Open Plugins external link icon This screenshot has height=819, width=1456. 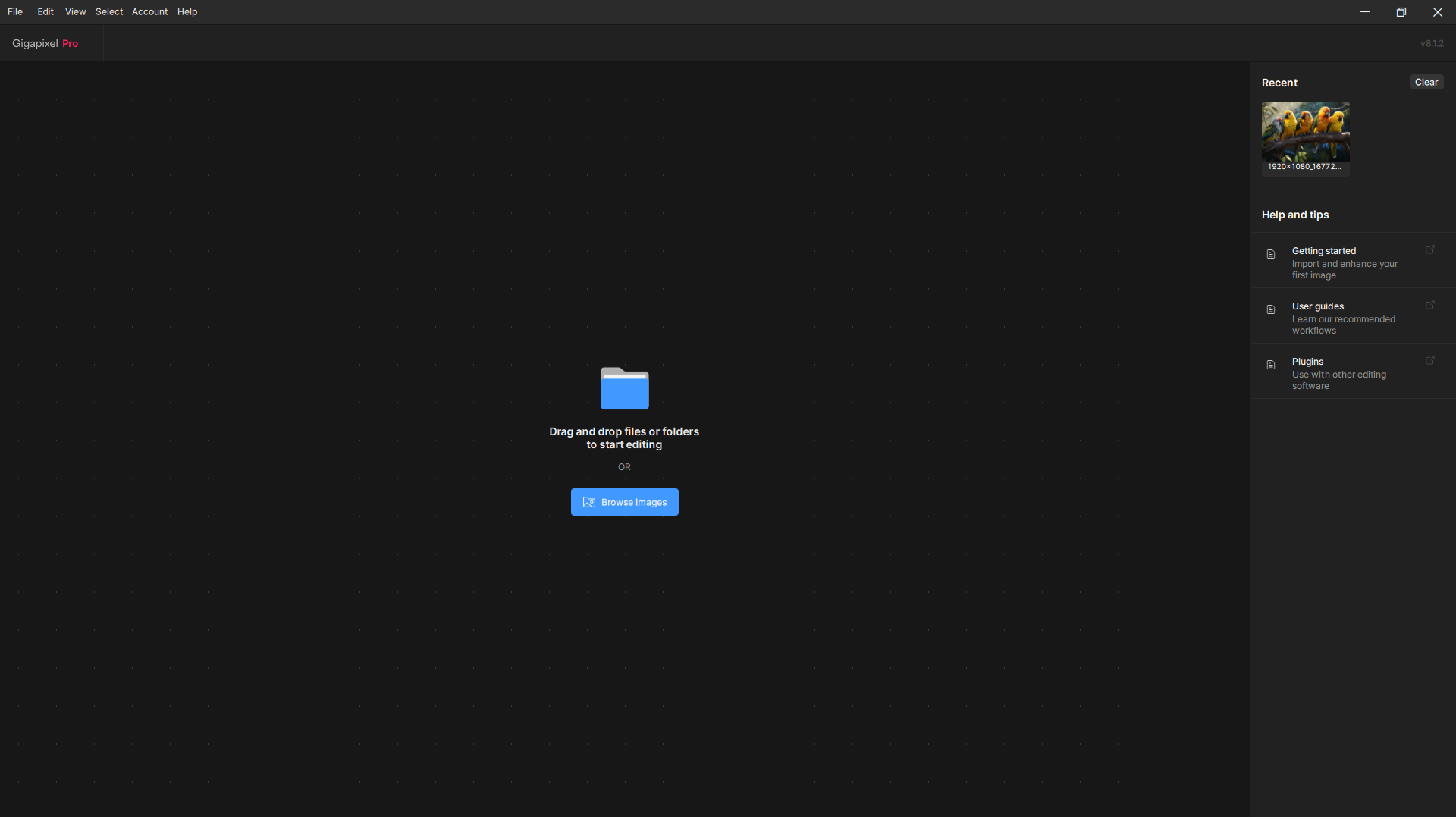[x=1430, y=360]
